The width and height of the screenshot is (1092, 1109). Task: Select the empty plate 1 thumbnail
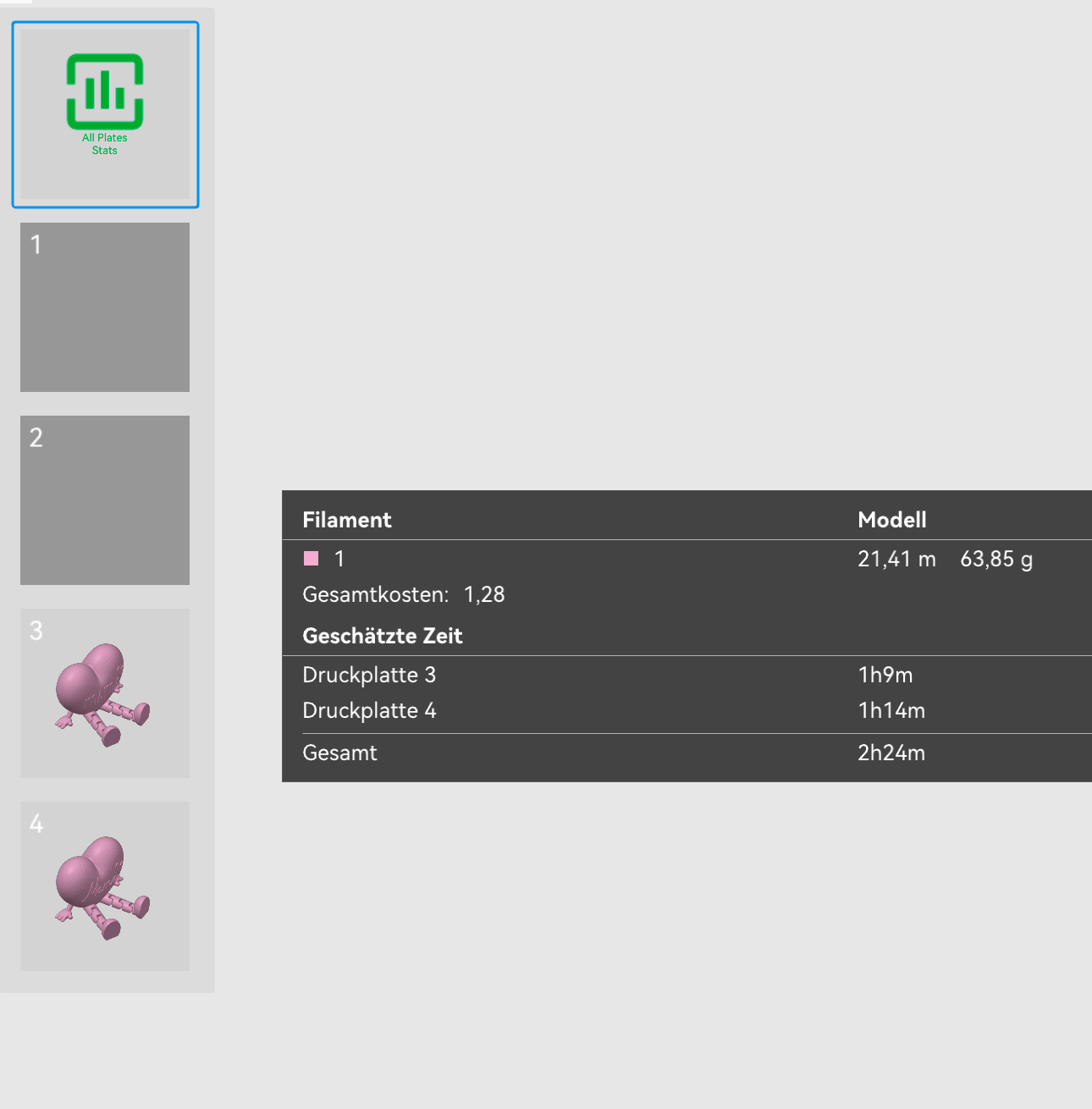(105, 307)
